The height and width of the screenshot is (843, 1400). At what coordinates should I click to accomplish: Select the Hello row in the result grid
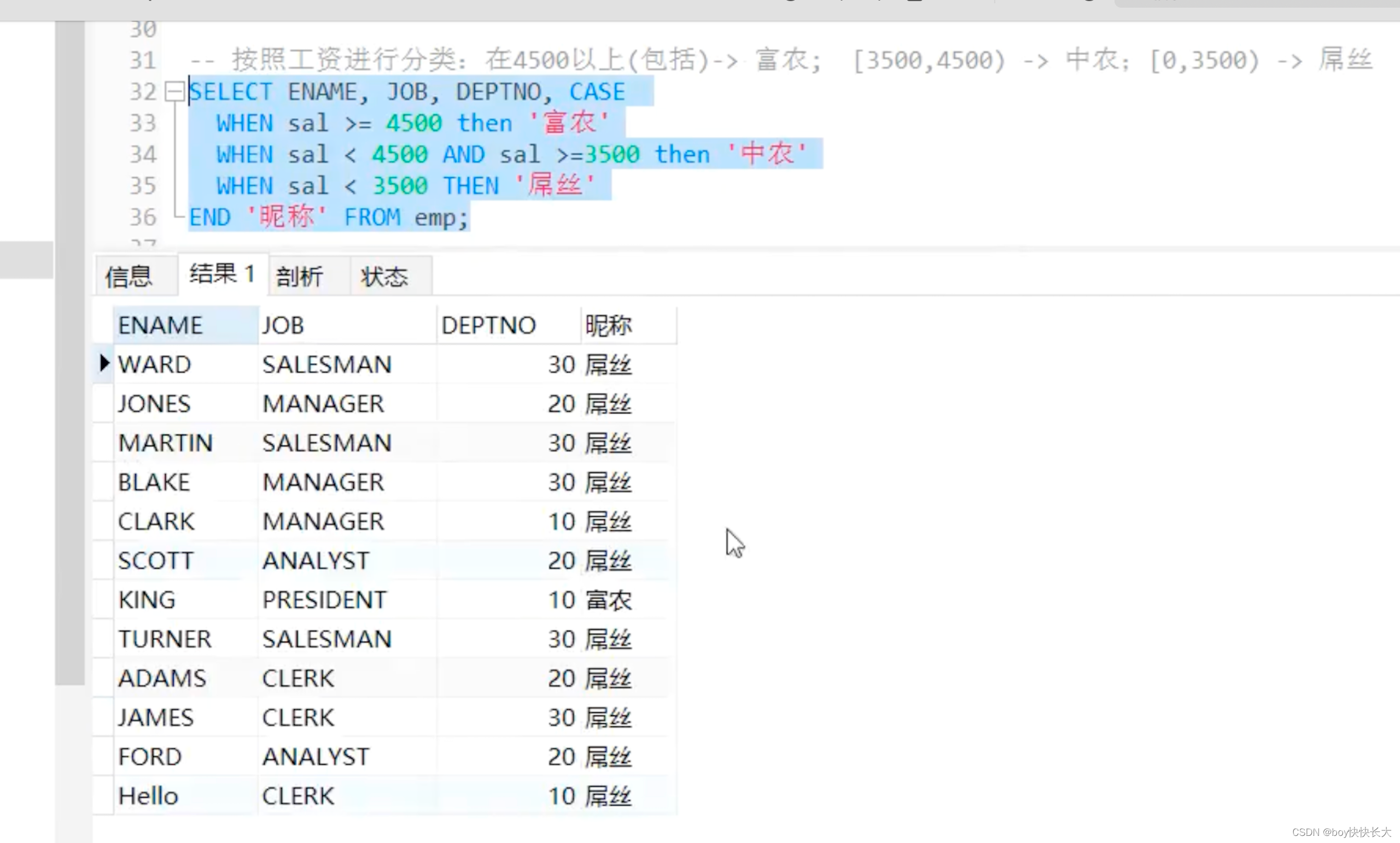148,795
